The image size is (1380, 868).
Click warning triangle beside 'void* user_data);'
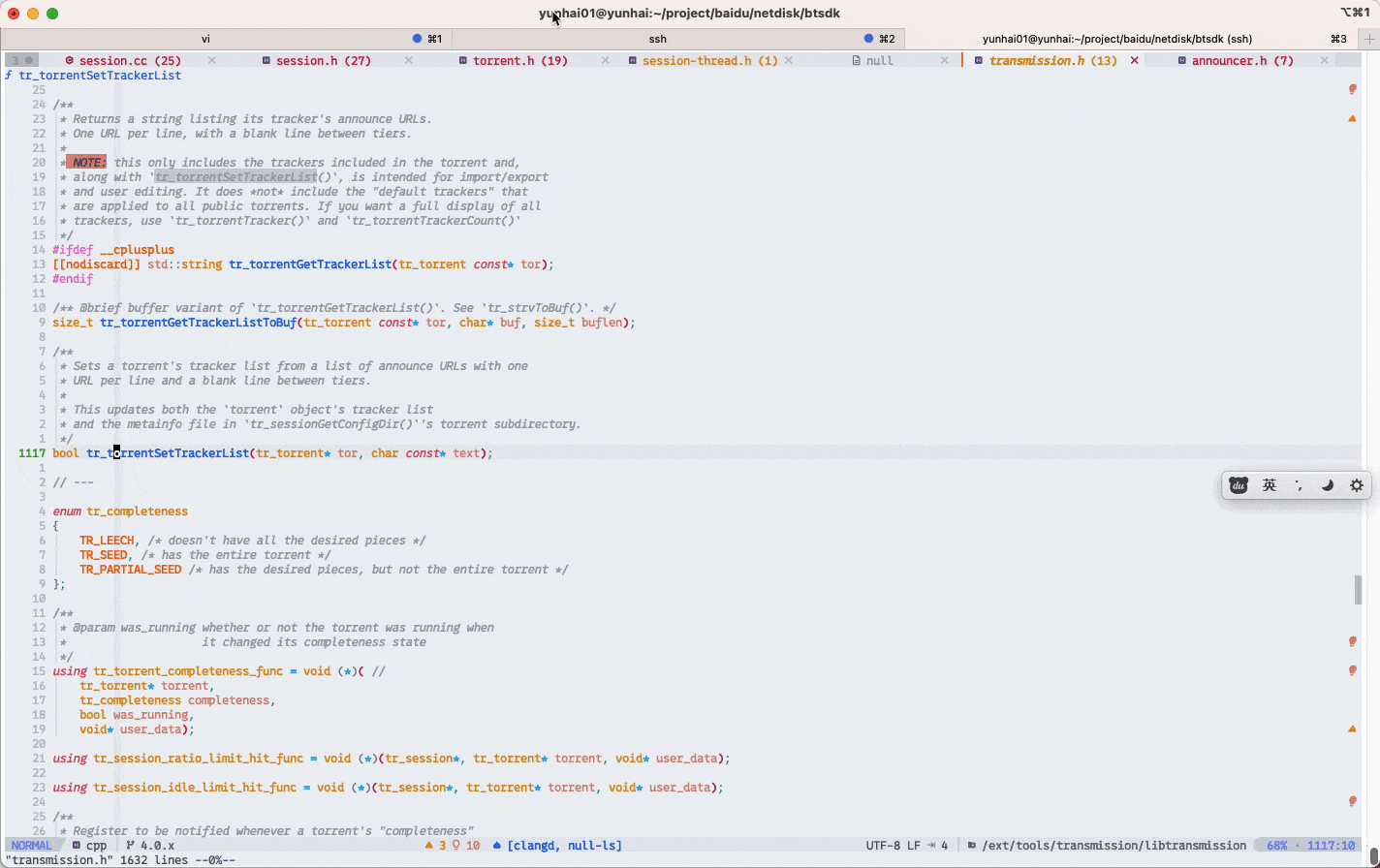point(1353,728)
